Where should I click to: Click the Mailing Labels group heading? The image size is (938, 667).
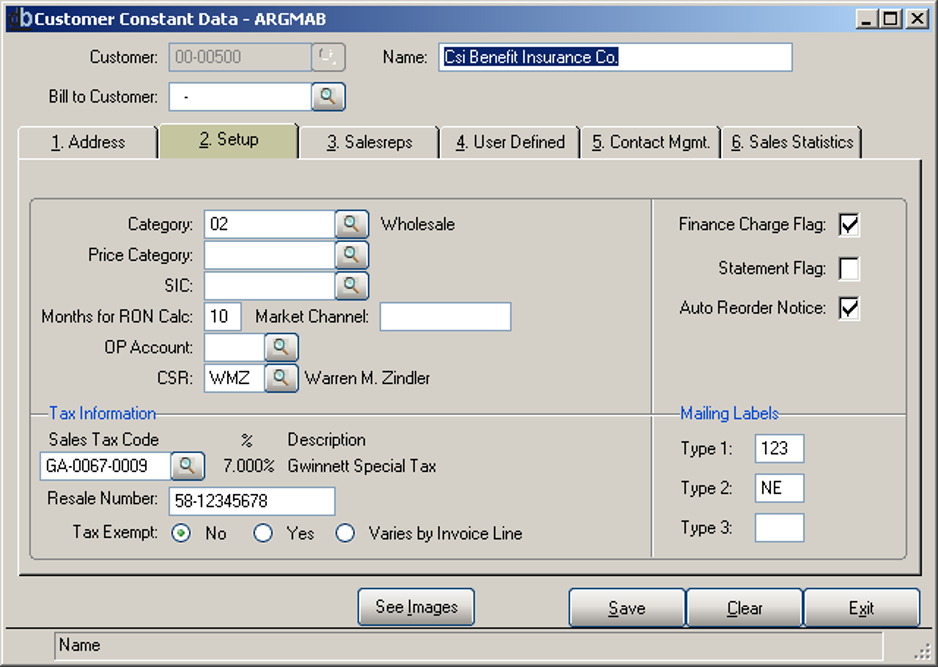[729, 413]
